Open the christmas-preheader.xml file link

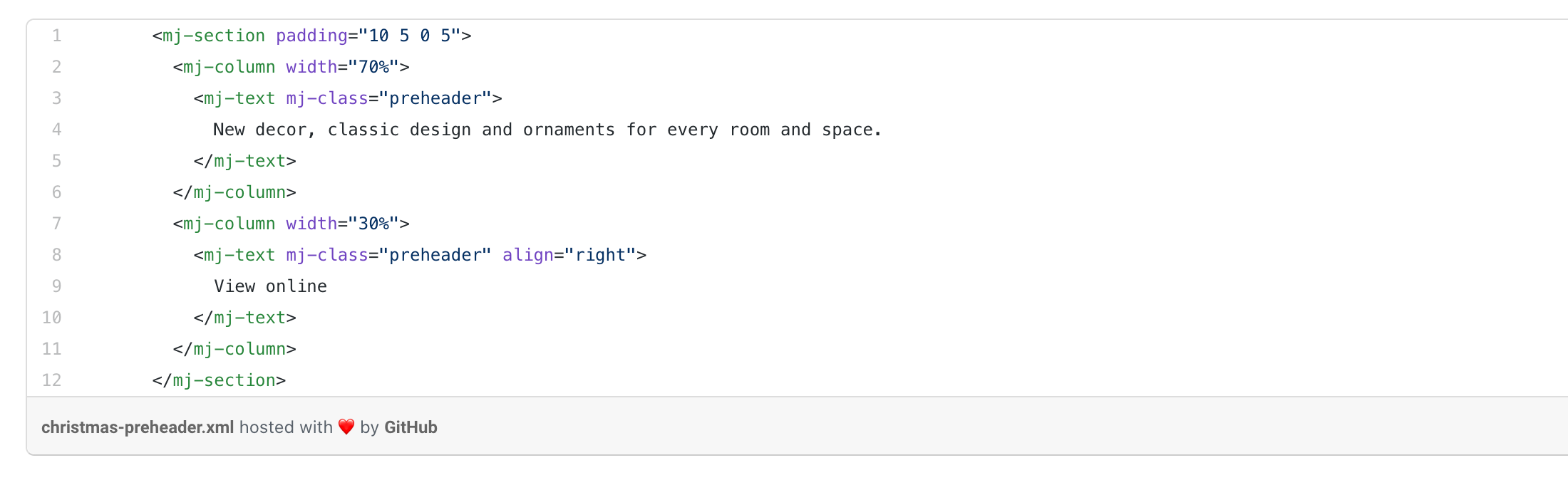[138, 427]
